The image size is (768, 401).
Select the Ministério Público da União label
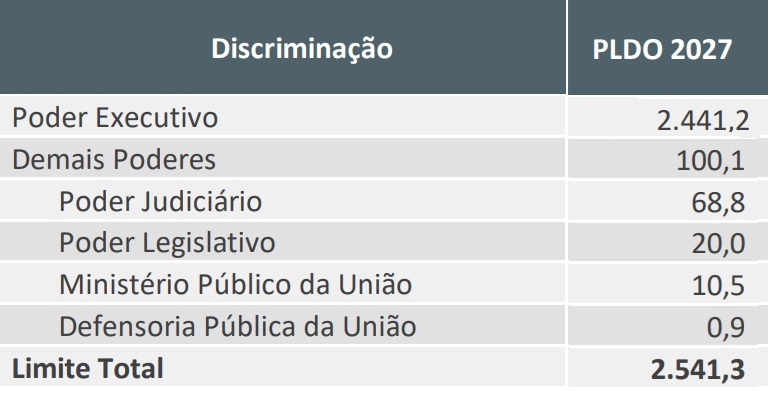click(x=234, y=285)
